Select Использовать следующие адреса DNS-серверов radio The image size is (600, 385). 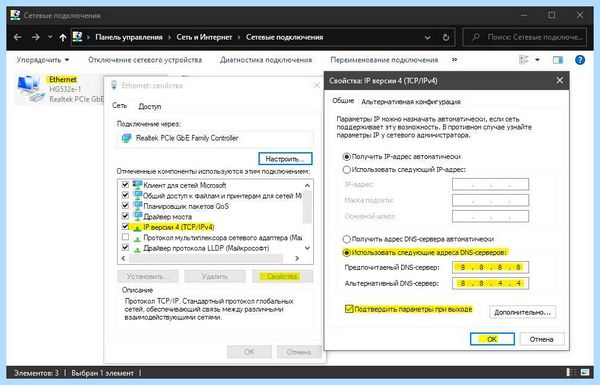point(347,253)
